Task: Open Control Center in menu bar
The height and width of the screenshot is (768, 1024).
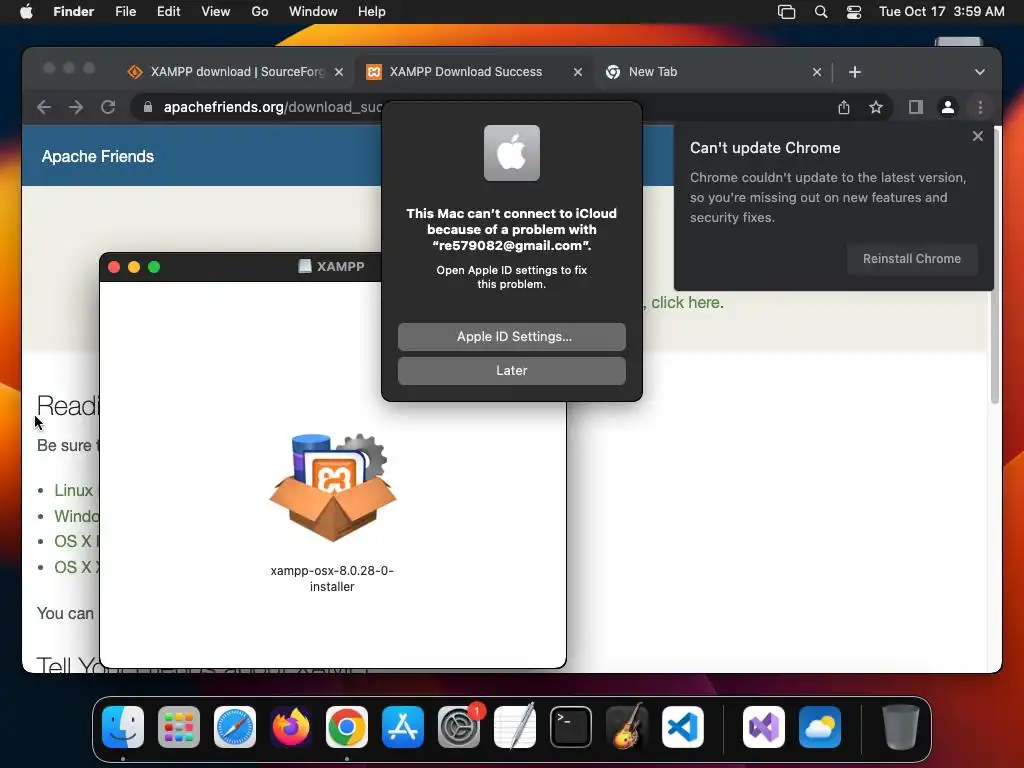Action: (854, 12)
